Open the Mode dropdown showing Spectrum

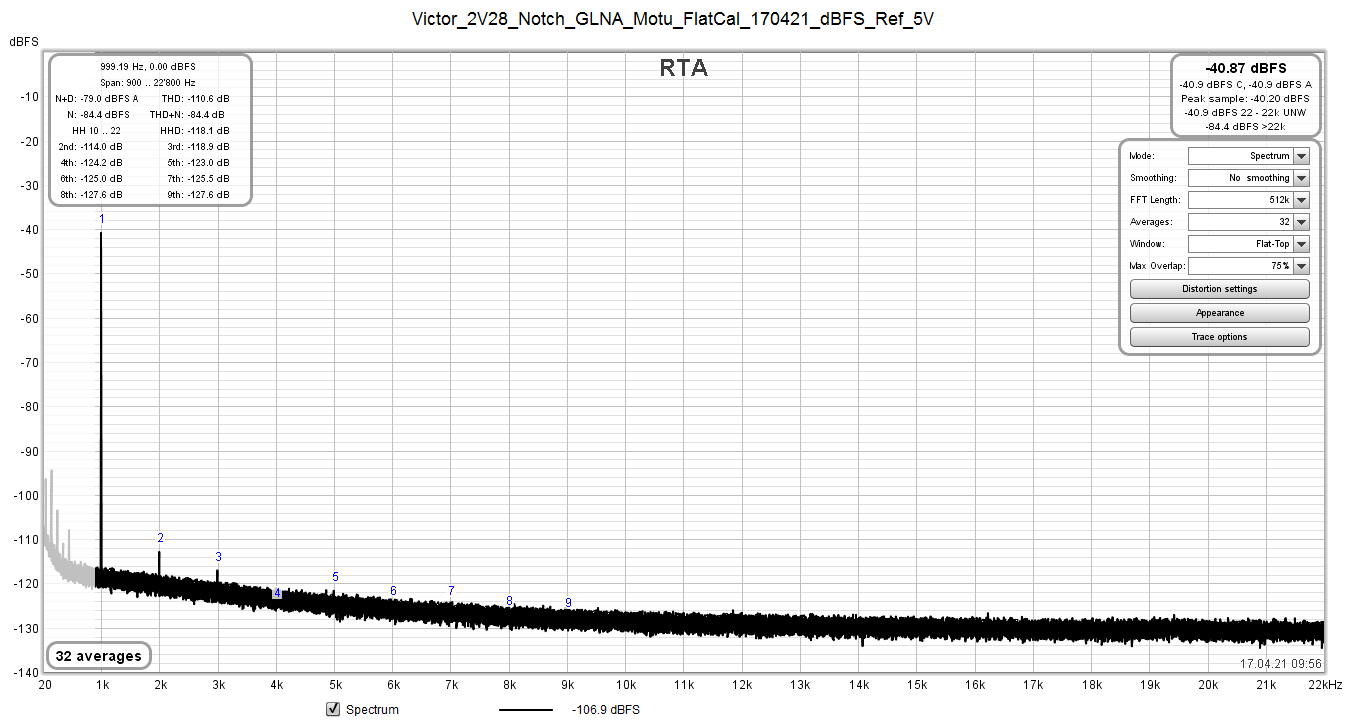1248,156
